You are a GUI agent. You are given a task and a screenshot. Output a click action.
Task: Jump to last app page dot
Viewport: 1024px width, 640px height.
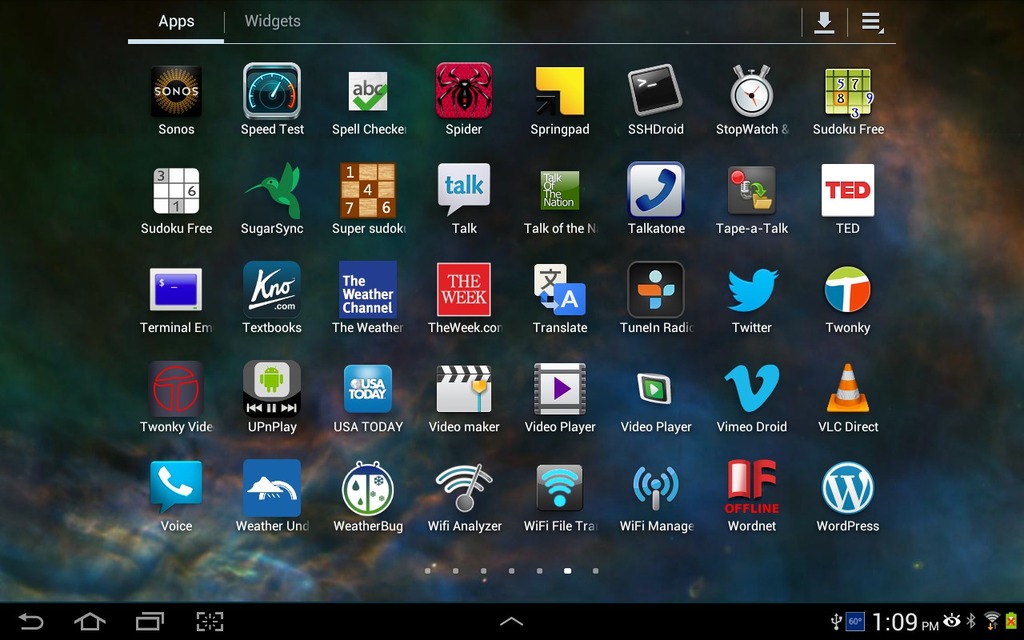596,571
